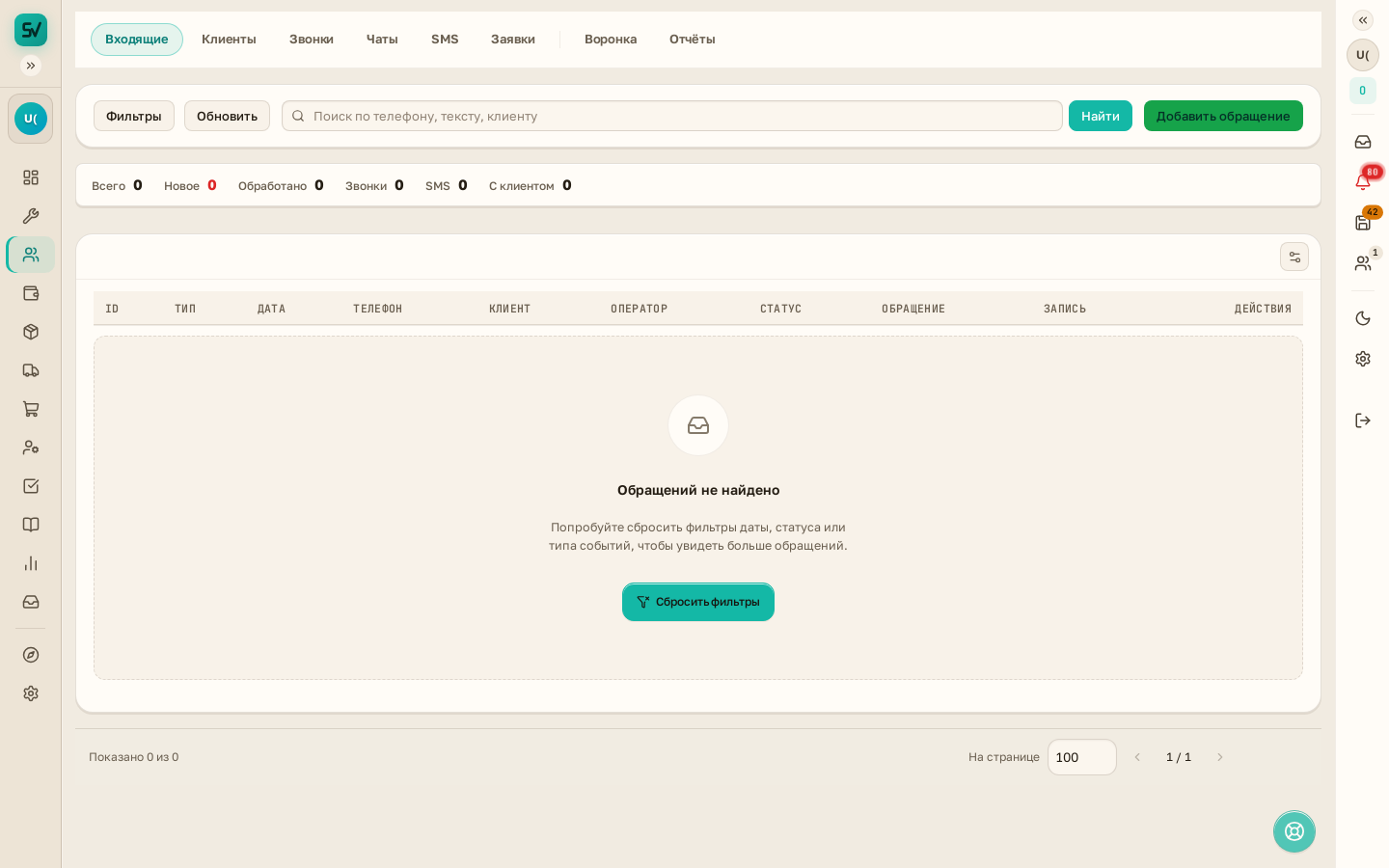Click the notifications bell with red badge
The width and height of the screenshot is (1389, 868).
coord(1363,181)
